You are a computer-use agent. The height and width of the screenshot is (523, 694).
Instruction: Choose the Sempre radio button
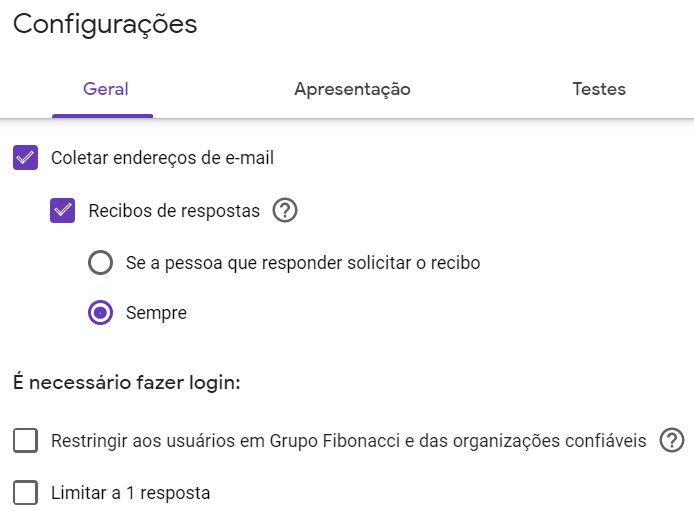pyautogui.click(x=100, y=313)
